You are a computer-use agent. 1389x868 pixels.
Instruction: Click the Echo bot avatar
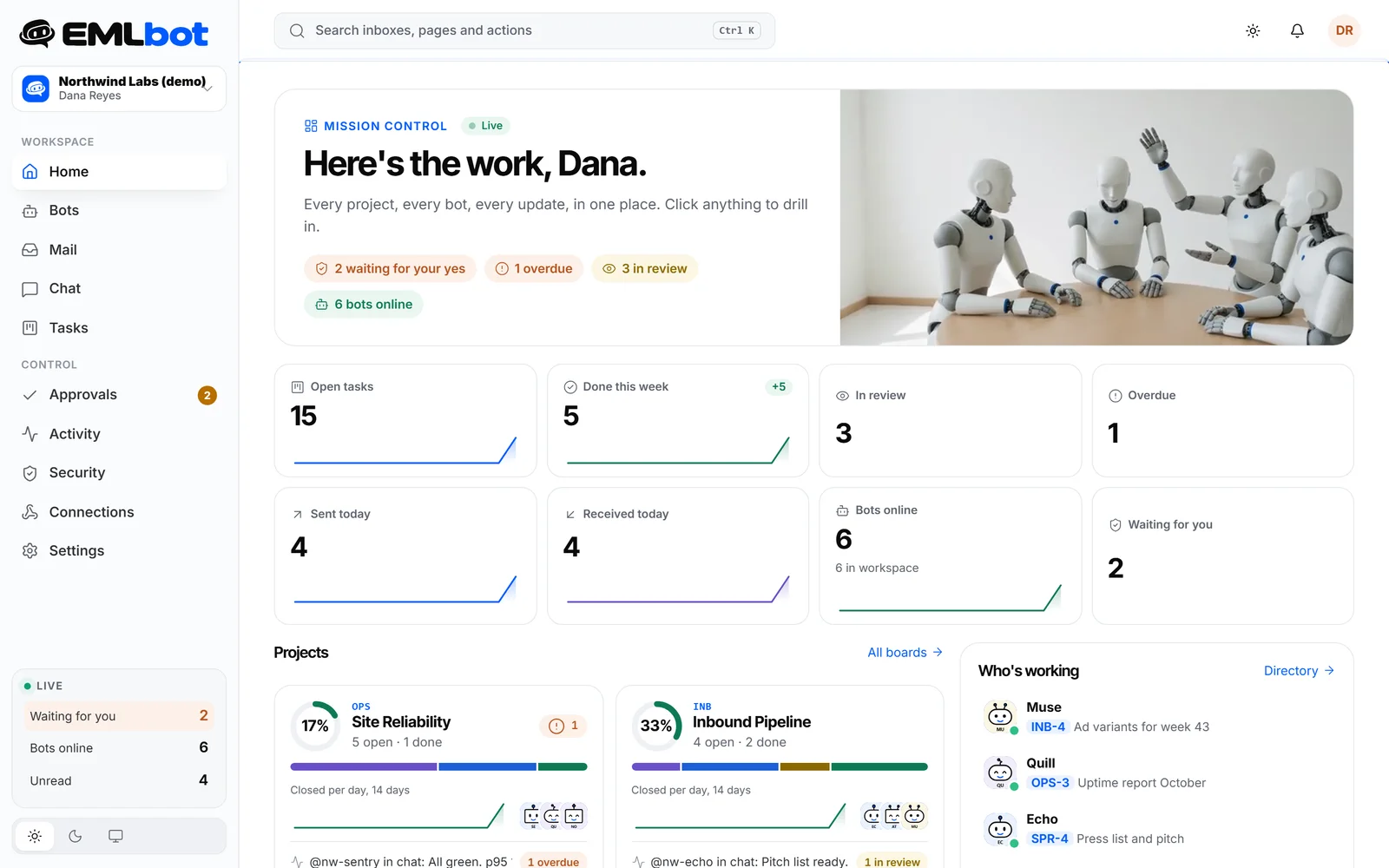(x=1000, y=829)
